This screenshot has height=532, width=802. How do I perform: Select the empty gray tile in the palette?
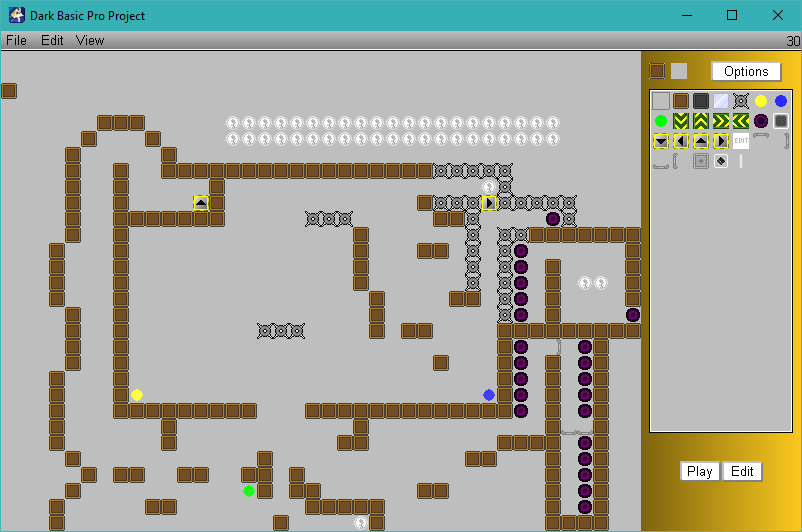click(661, 101)
